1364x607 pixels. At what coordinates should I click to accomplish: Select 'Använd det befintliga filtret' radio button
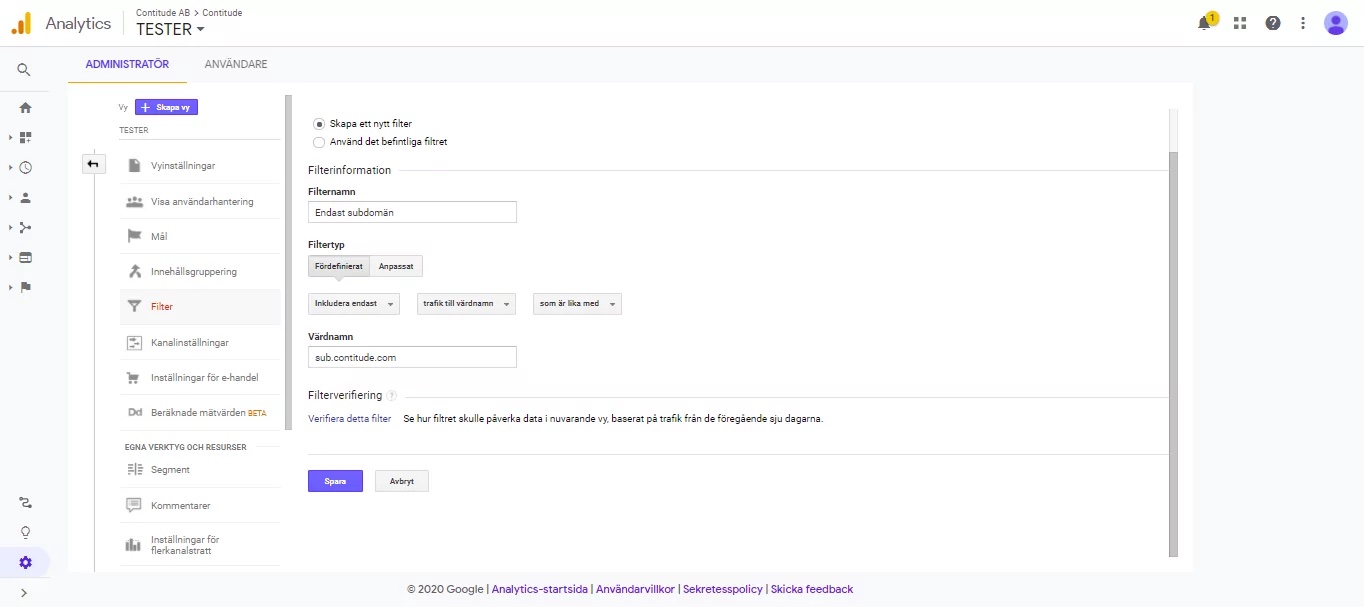319,142
